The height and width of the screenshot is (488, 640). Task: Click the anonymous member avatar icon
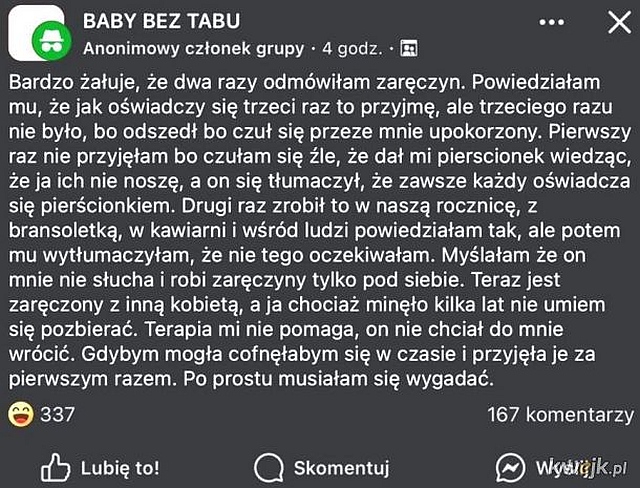point(42,35)
